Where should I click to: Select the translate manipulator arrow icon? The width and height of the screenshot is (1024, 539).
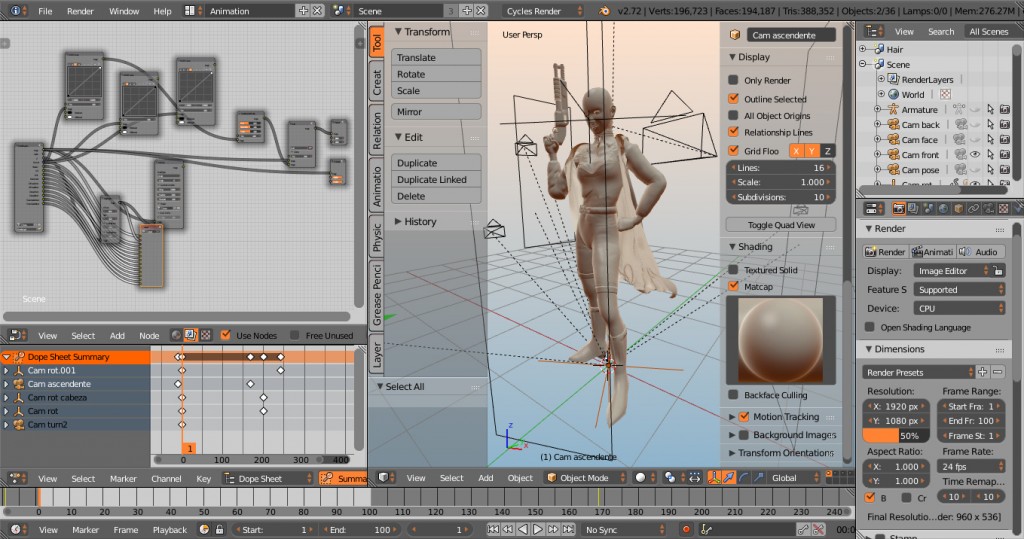(x=729, y=478)
